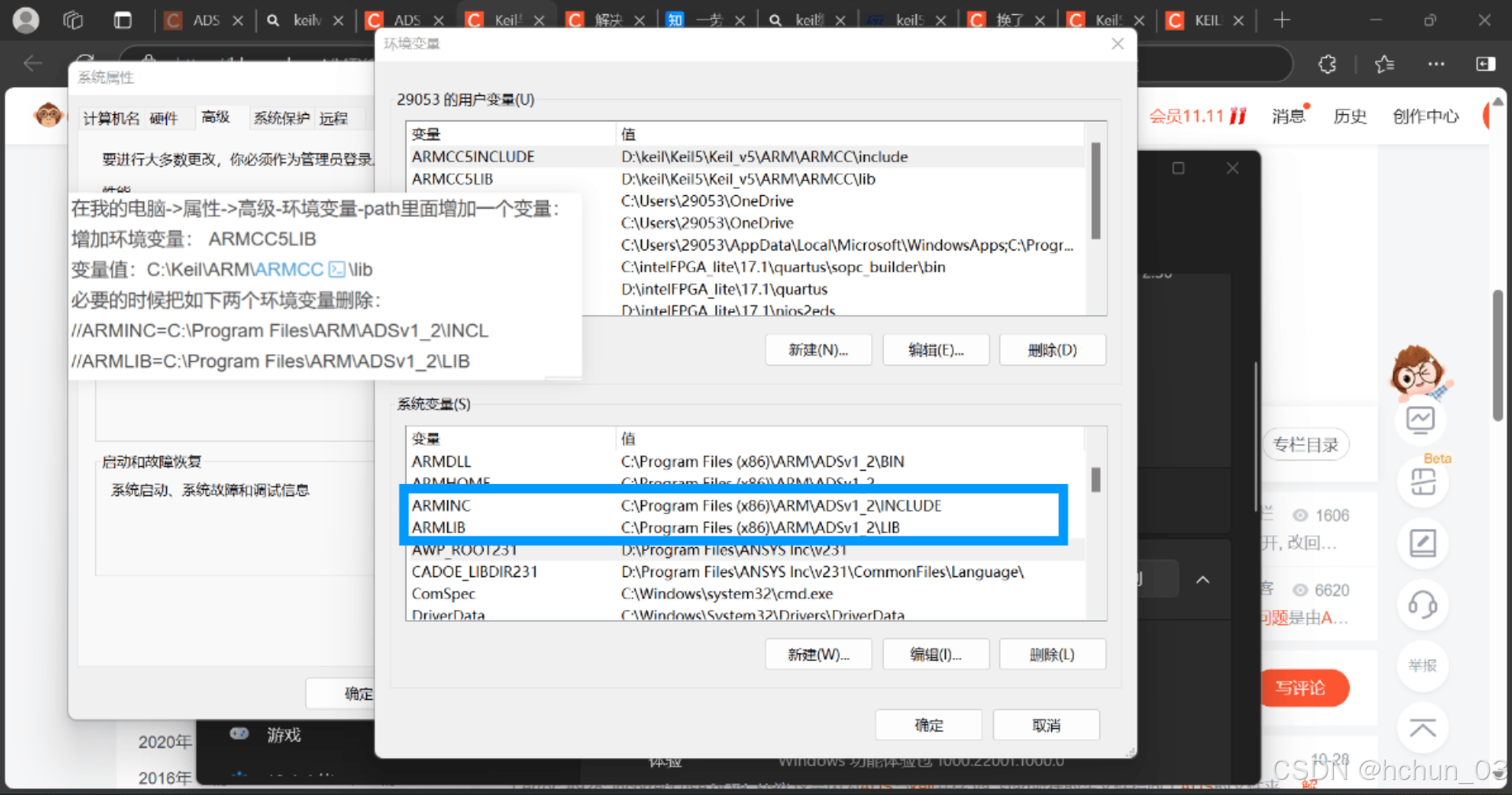Image resolution: width=1512 pixels, height=795 pixels.
Task: Open the split-screen icon at toolbar right
Action: 1485,64
